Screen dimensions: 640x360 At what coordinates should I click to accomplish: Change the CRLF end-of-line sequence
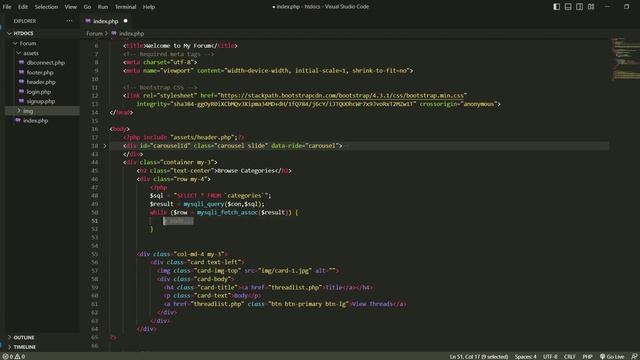tap(569, 356)
